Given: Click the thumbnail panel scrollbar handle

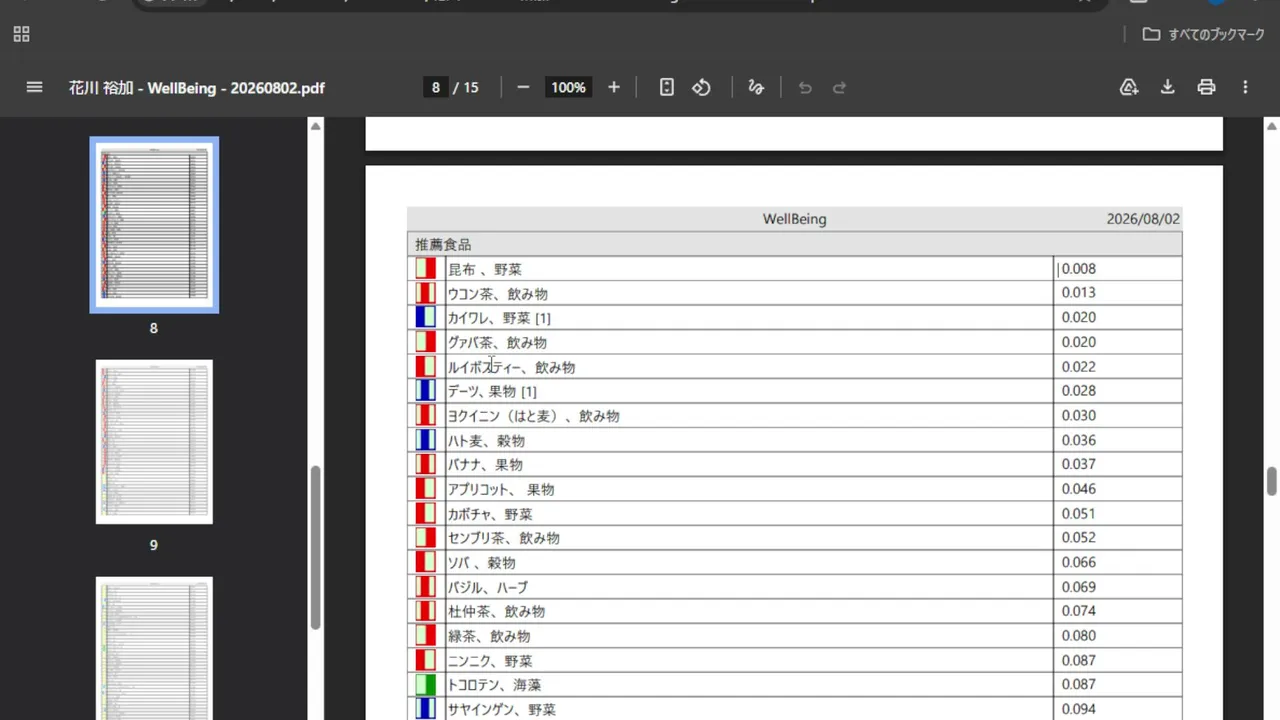Looking at the screenshot, I should [x=315, y=547].
